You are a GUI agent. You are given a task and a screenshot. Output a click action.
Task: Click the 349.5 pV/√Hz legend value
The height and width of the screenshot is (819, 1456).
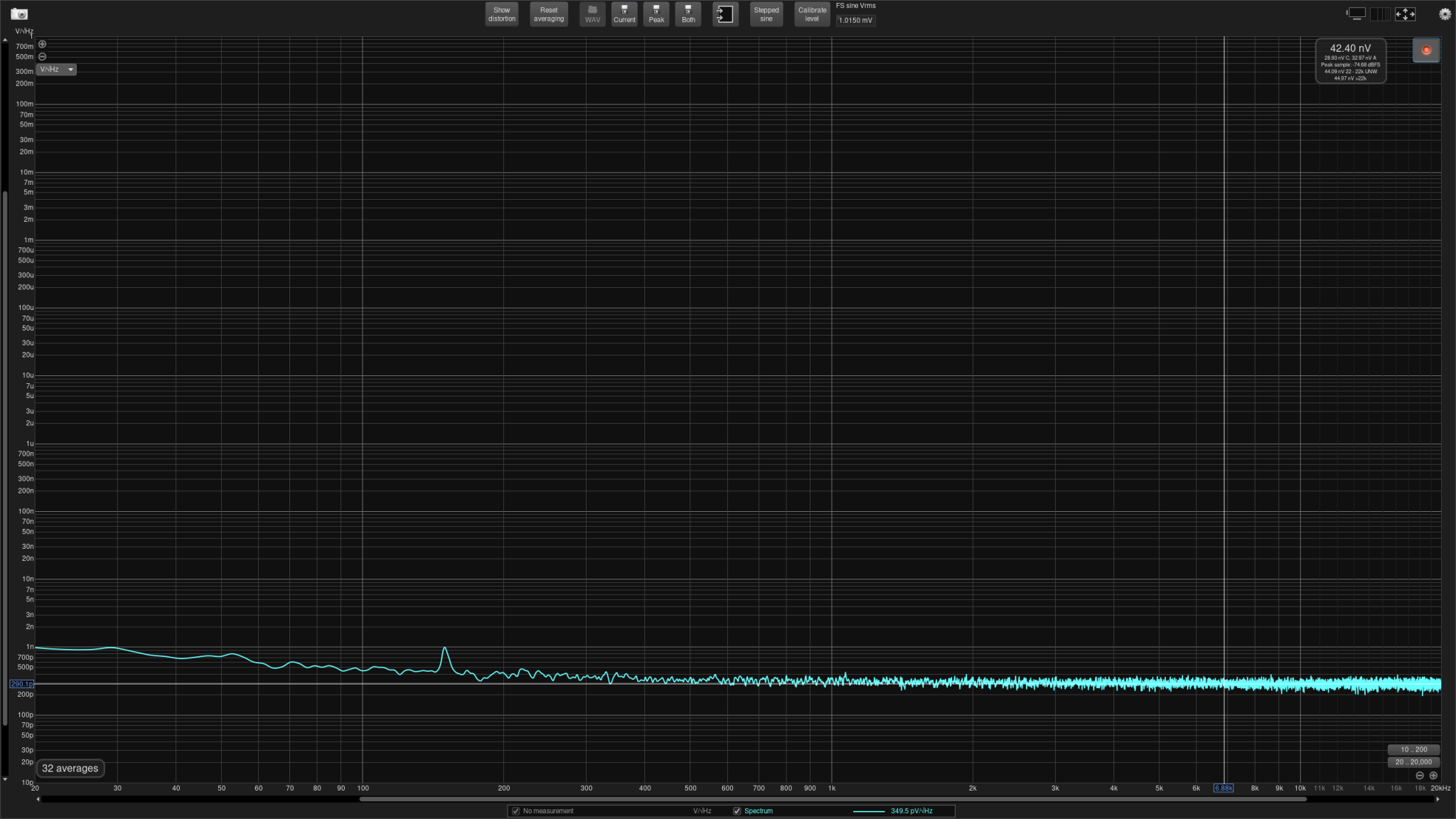(x=911, y=811)
